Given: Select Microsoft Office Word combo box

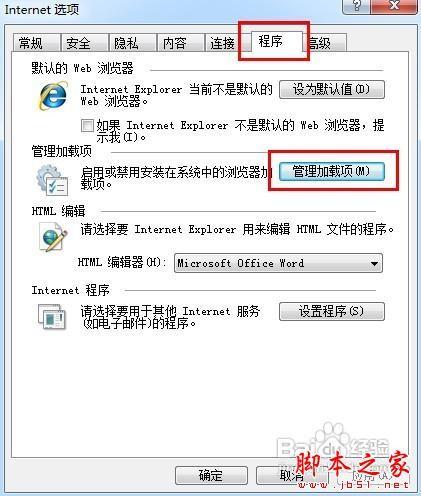Looking at the screenshot, I should 278,263.
